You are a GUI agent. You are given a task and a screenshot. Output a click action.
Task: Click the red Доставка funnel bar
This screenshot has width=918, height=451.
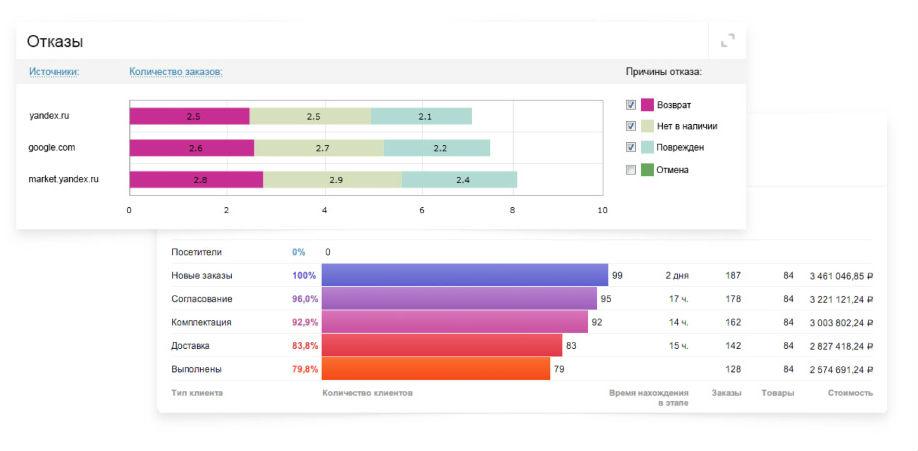coord(441,345)
